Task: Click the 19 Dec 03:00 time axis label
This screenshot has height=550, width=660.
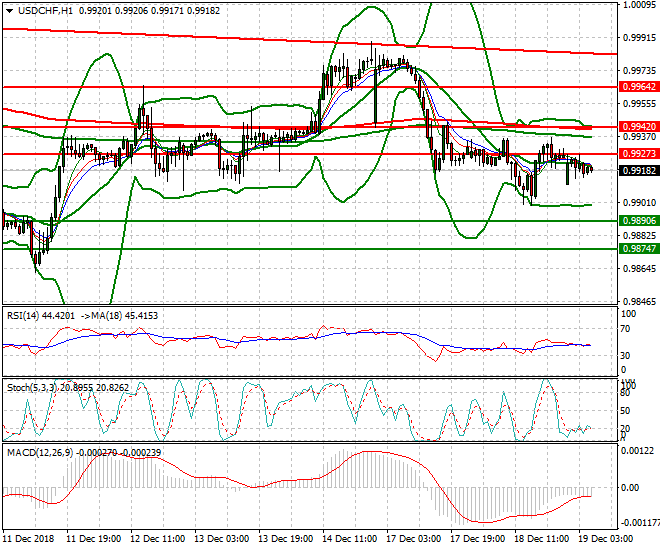Action: point(605,539)
